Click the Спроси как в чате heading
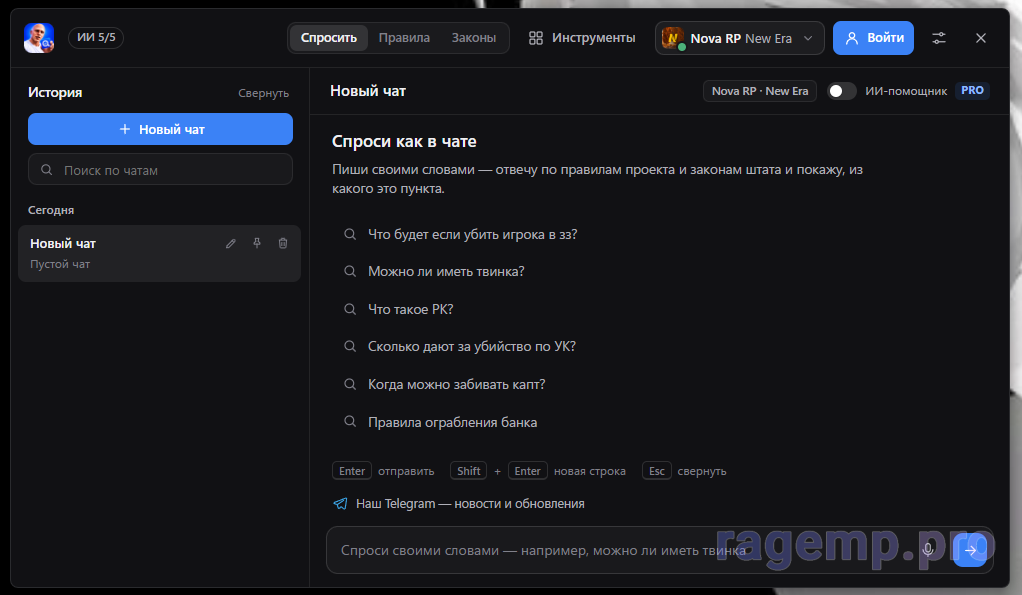 [404, 141]
